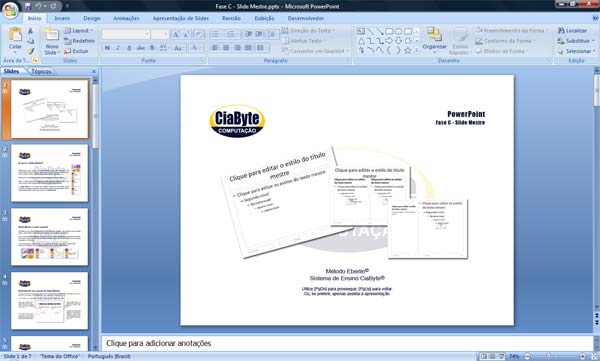600x361 pixels.
Task: Open the Apresentação de Slides tab
Action: 181,18
